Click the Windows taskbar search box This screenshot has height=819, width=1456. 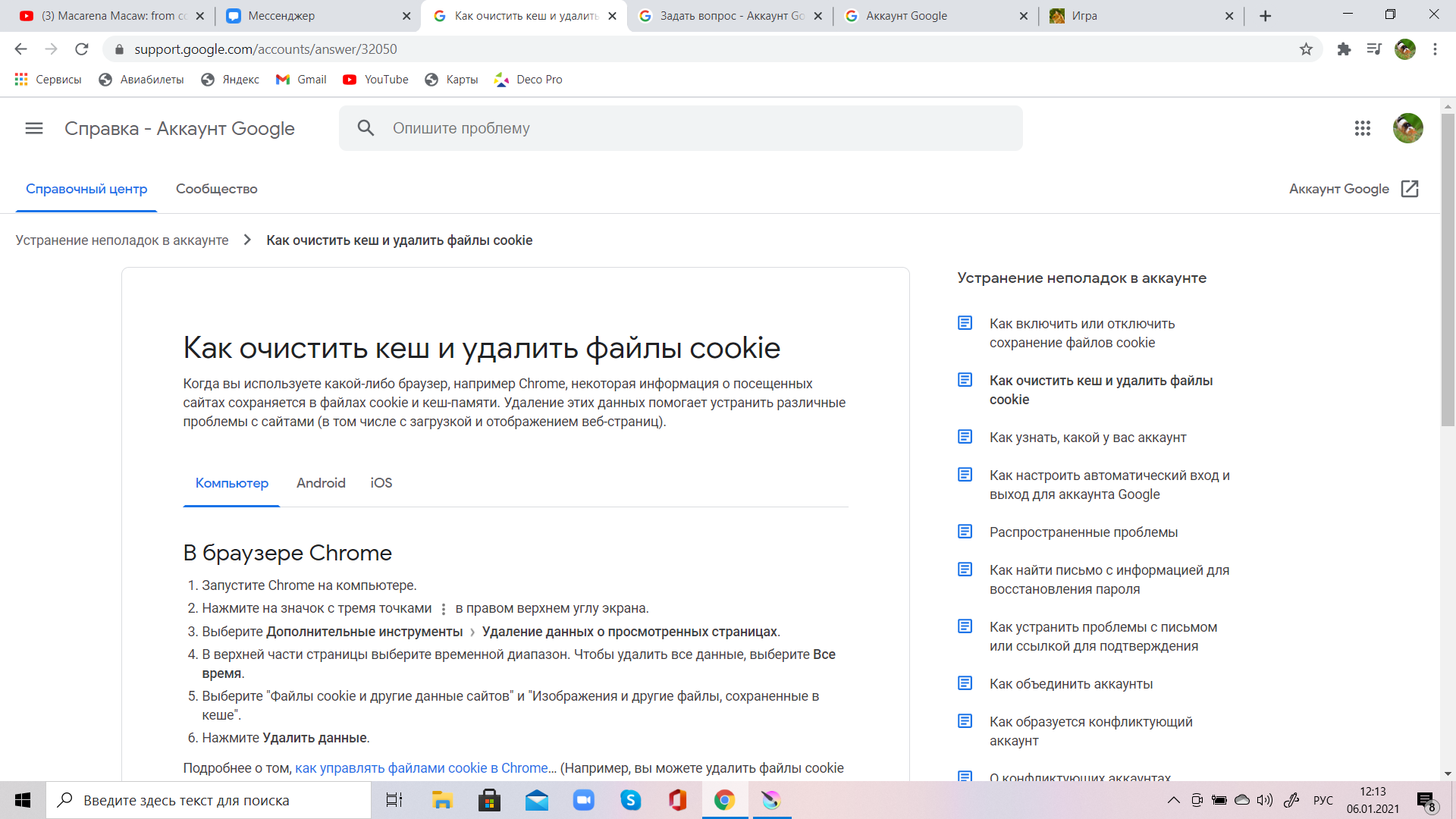click(209, 800)
